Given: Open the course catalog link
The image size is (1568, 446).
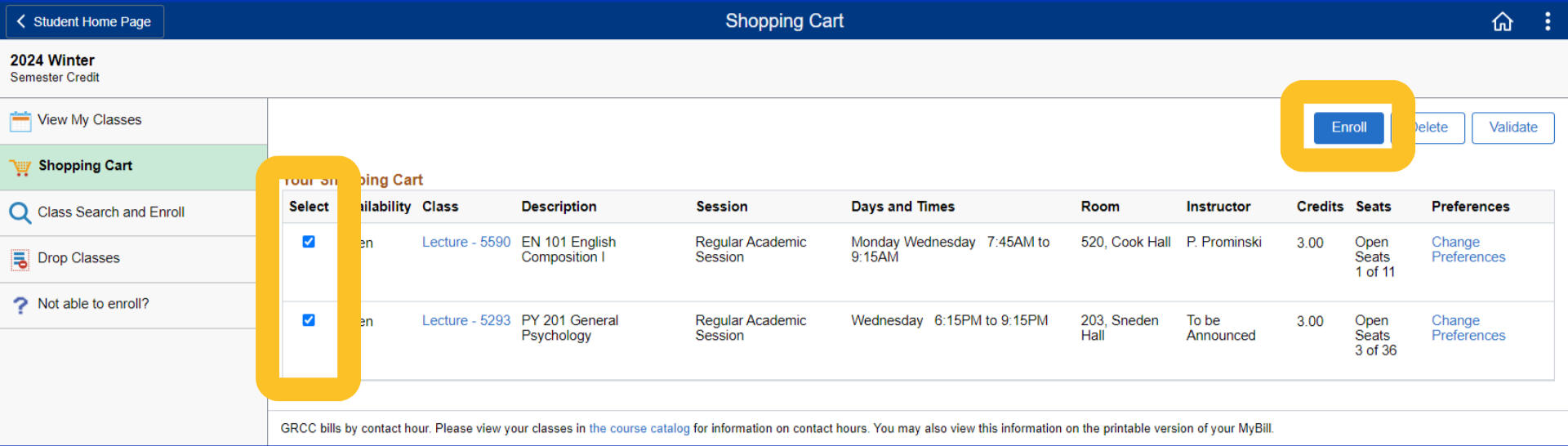Looking at the screenshot, I should [x=639, y=429].
